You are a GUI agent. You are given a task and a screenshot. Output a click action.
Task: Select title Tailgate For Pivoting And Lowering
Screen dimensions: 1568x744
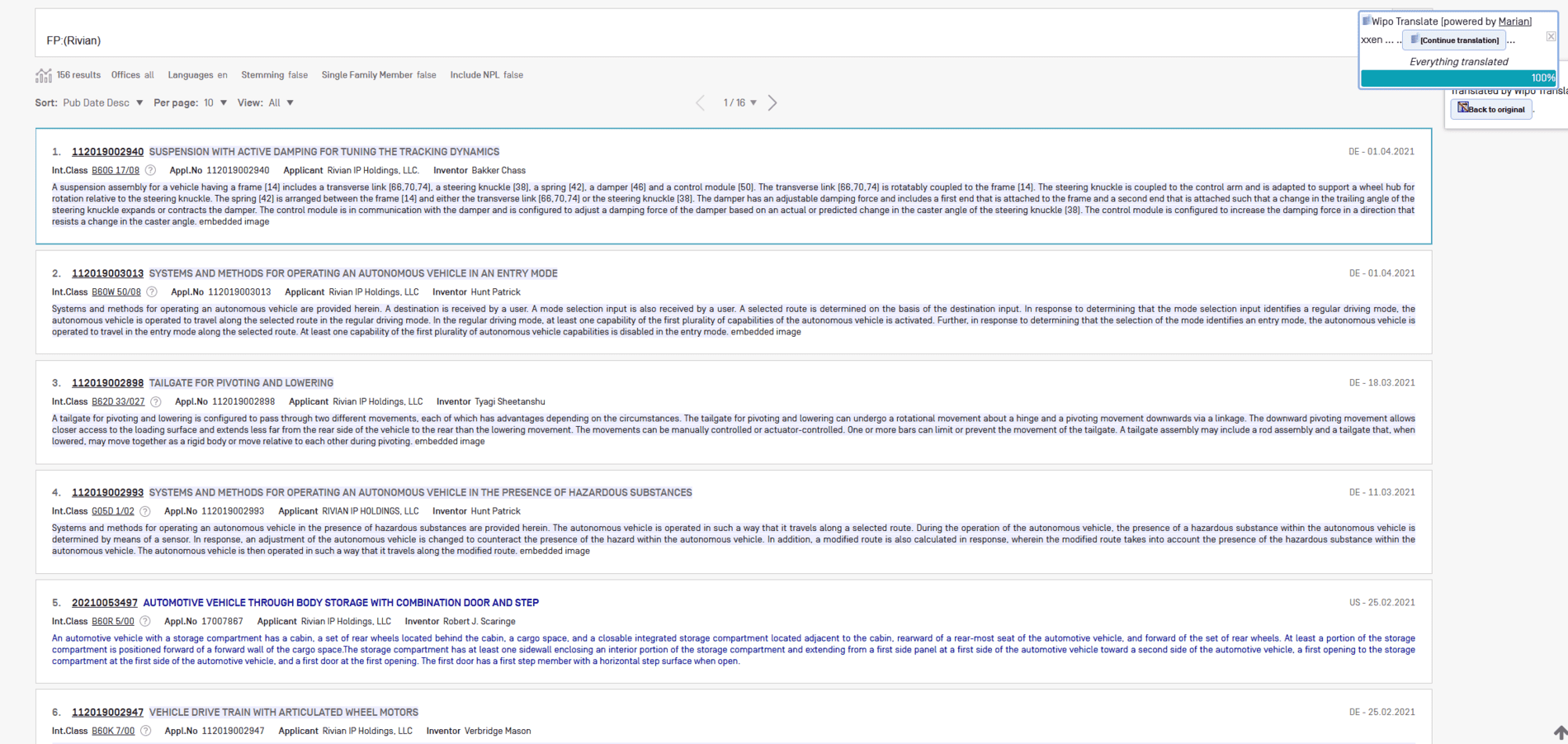click(241, 383)
